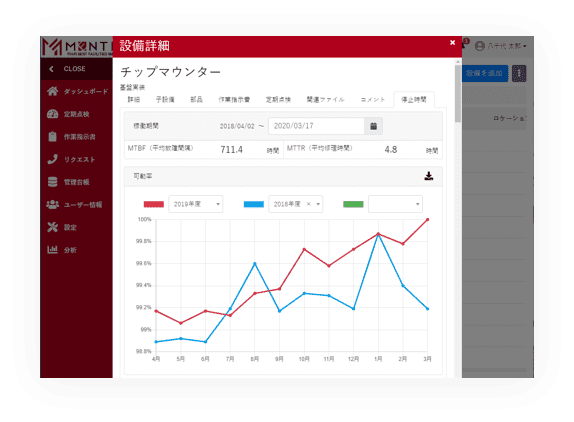Click the database ledger icon
Viewport: 574px width, 422px height.
[52, 182]
